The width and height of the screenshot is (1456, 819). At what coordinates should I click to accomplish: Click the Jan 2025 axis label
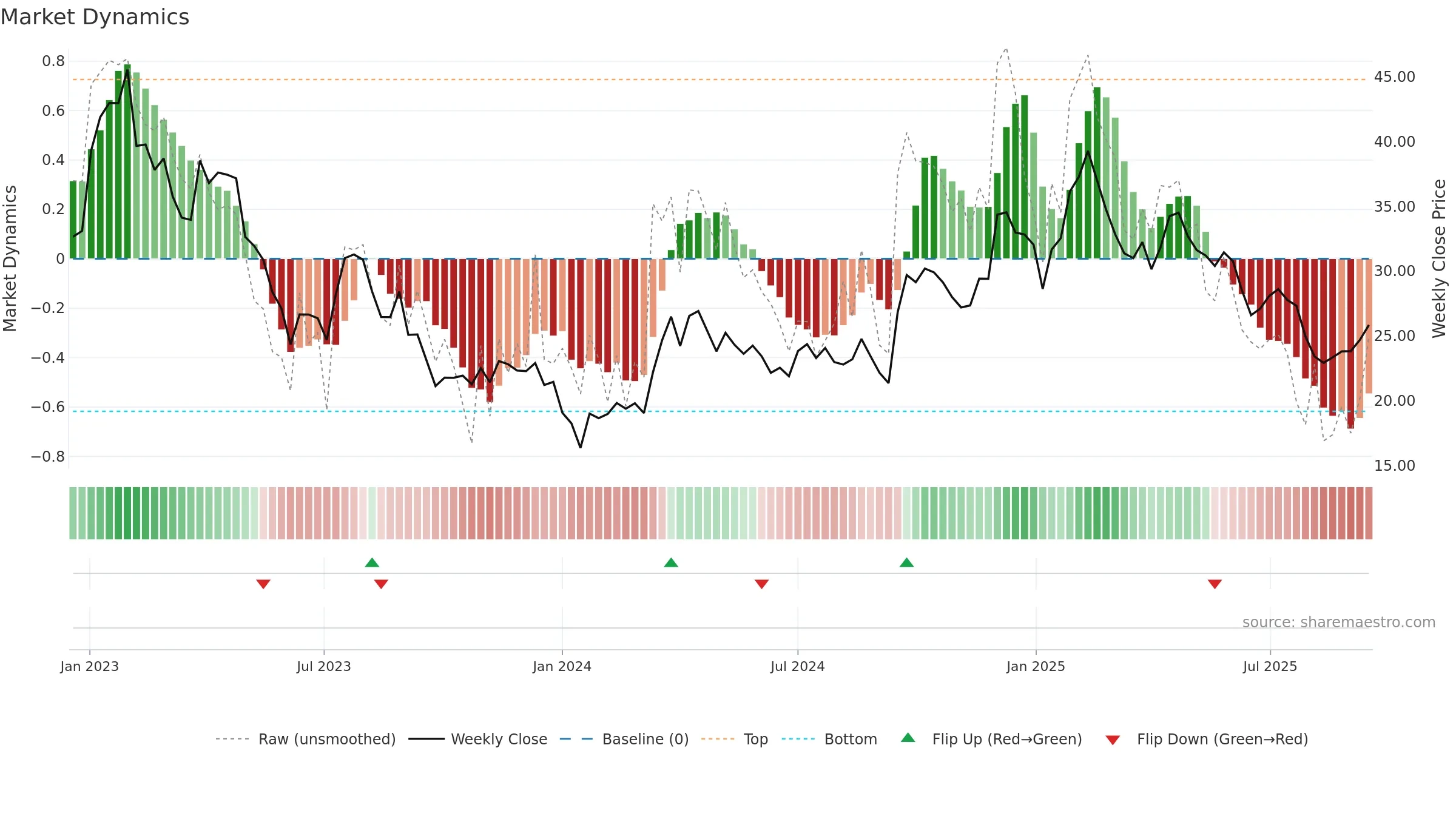tap(1036, 666)
